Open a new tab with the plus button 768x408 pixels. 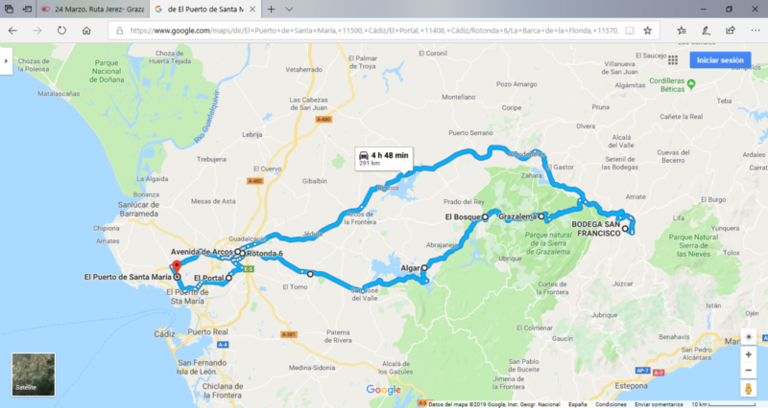271,9
